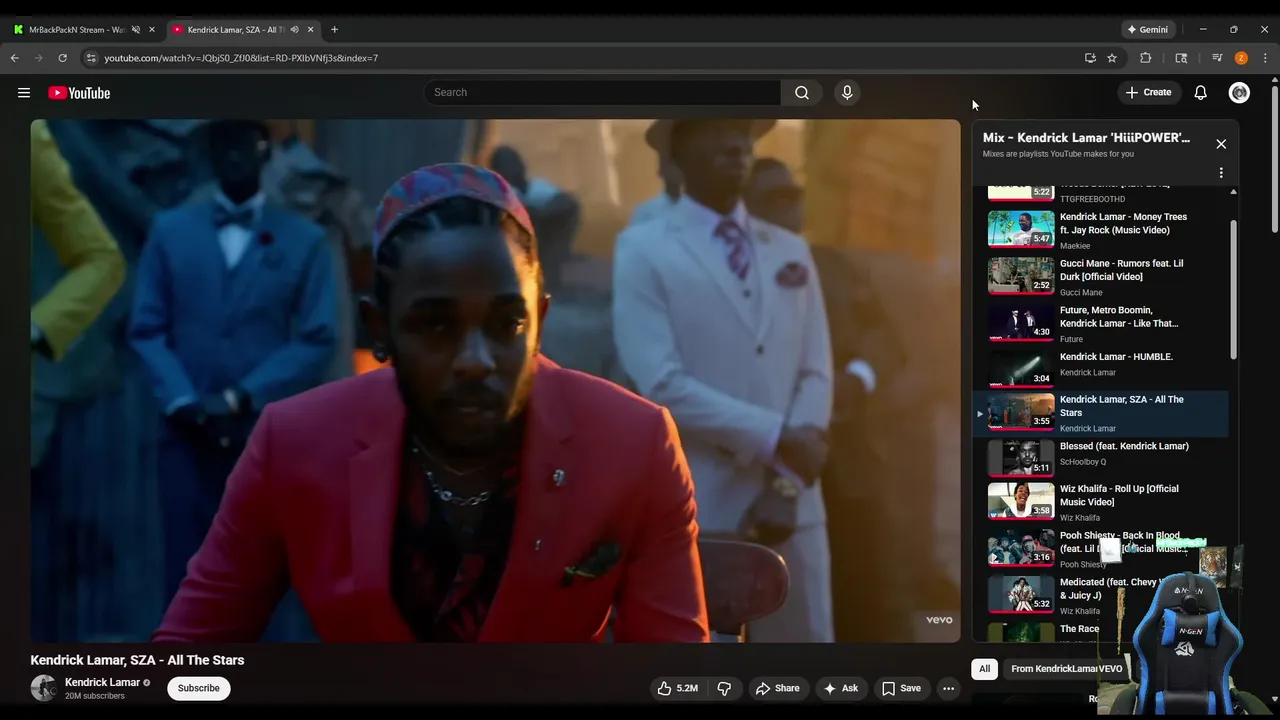
Task: Share the video
Action: click(x=777, y=688)
